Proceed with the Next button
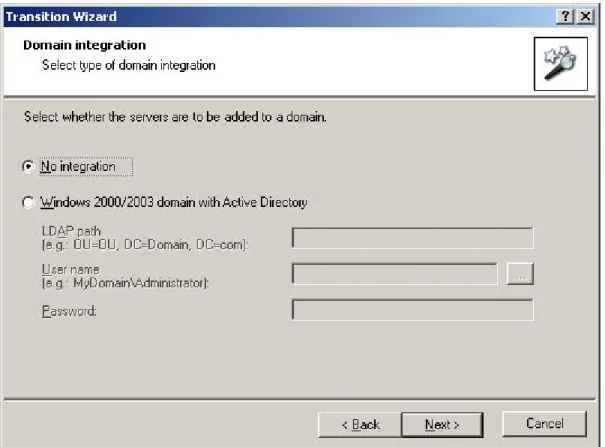The width and height of the screenshot is (605, 447). (442, 425)
